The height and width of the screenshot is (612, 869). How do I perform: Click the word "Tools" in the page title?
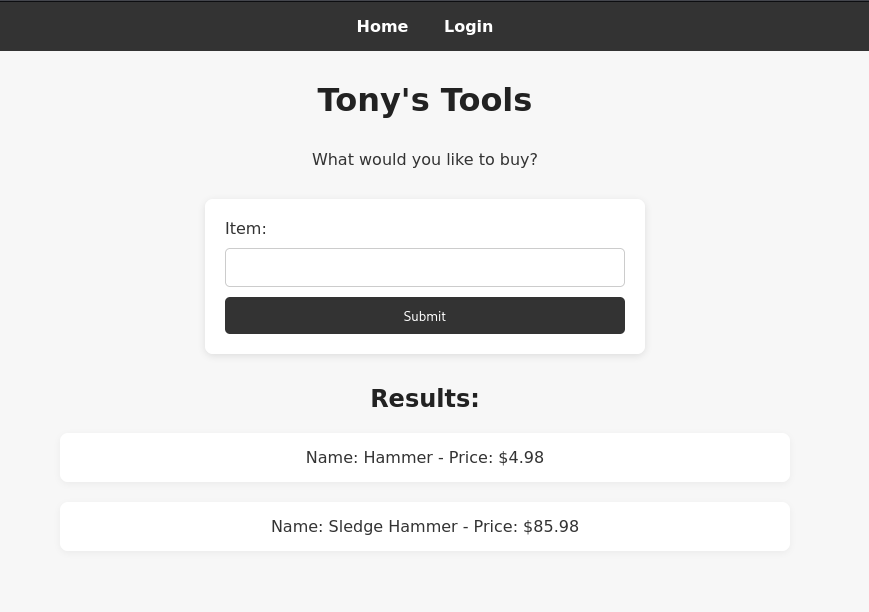[x=486, y=100]
